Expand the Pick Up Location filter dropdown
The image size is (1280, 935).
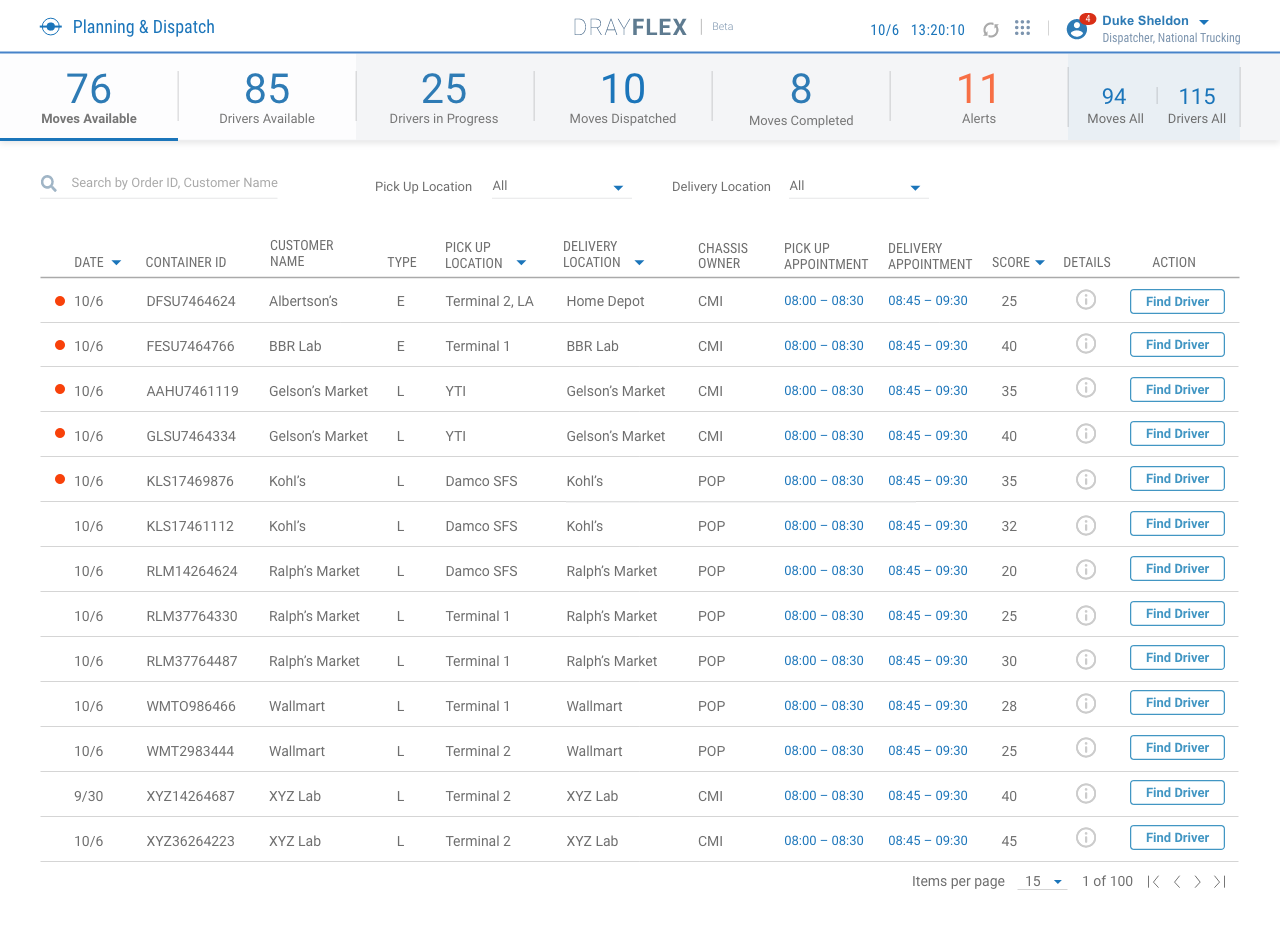[618, 187]
